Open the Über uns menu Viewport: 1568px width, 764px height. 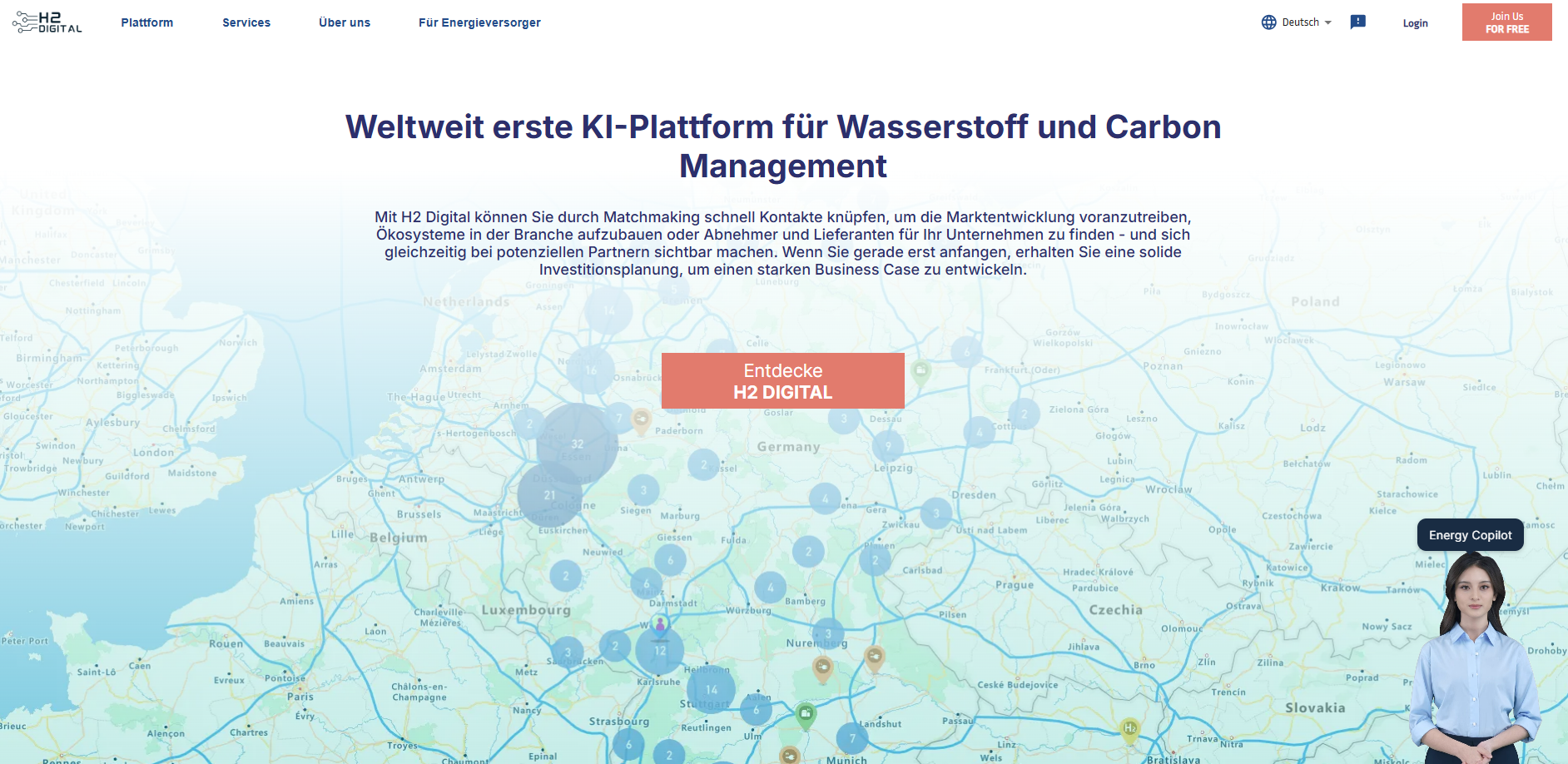click(345, 22)
